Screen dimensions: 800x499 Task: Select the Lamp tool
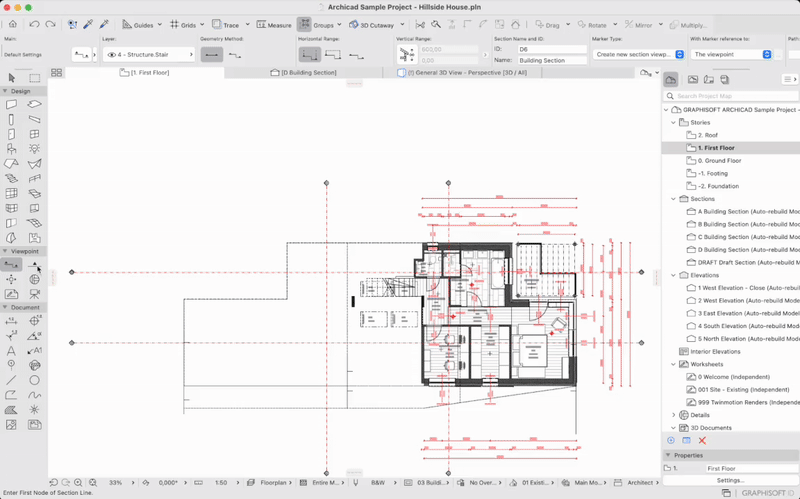[x=34, y=149]
